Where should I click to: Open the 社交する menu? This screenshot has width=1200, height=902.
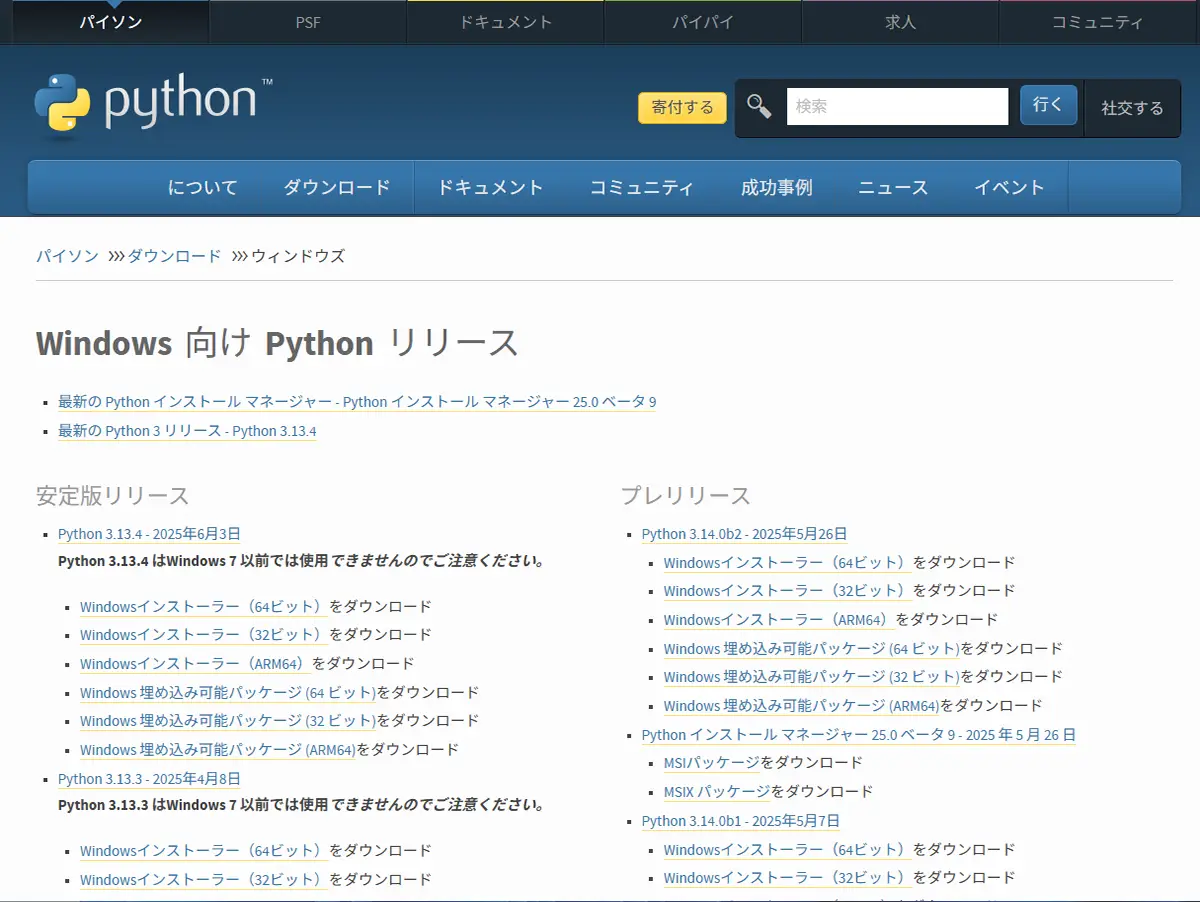tap(1132, 108)
